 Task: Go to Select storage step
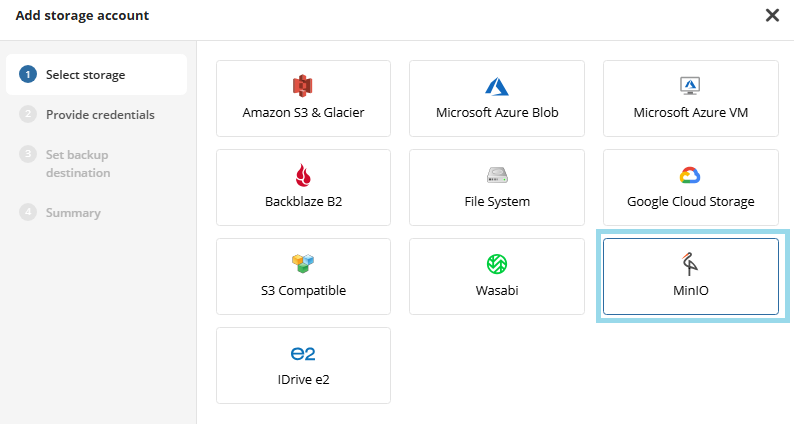click(85, 75)
